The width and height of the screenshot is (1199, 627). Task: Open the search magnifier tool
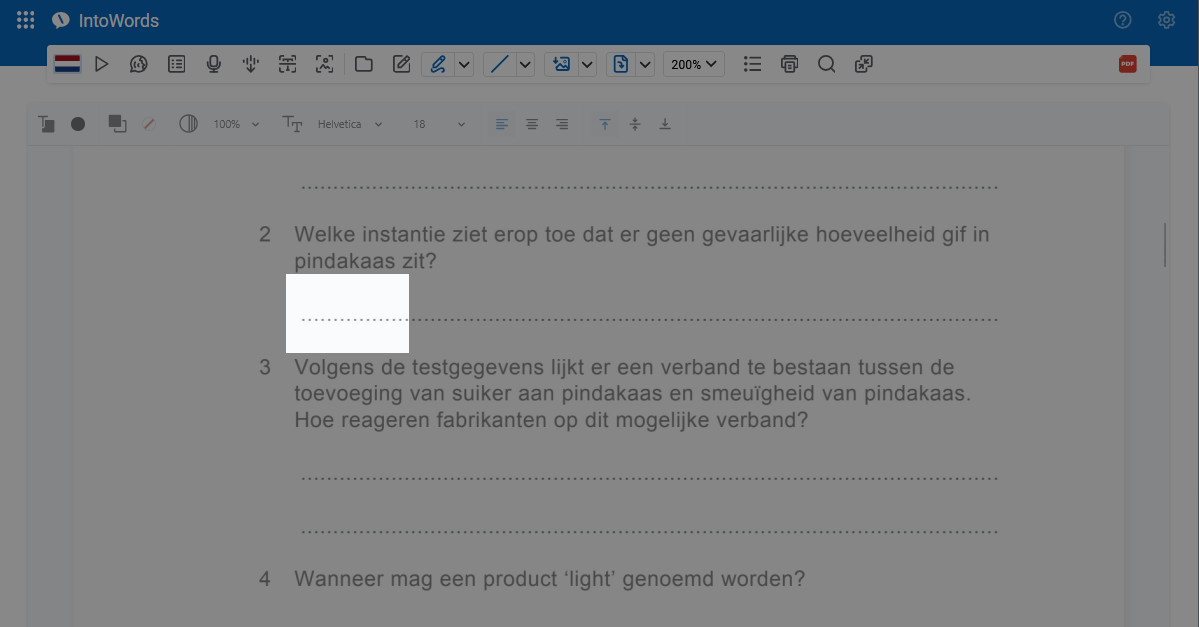click(x=827, y=64)
